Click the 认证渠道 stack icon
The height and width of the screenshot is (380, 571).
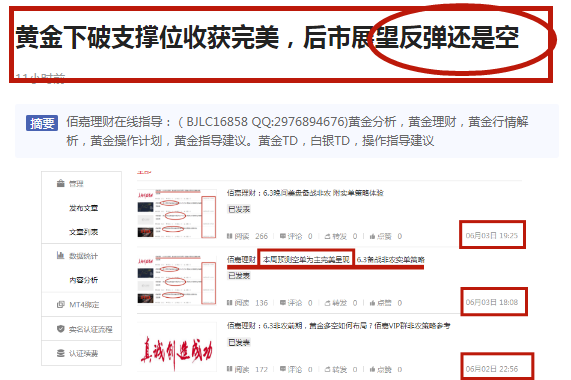point(61,353)
